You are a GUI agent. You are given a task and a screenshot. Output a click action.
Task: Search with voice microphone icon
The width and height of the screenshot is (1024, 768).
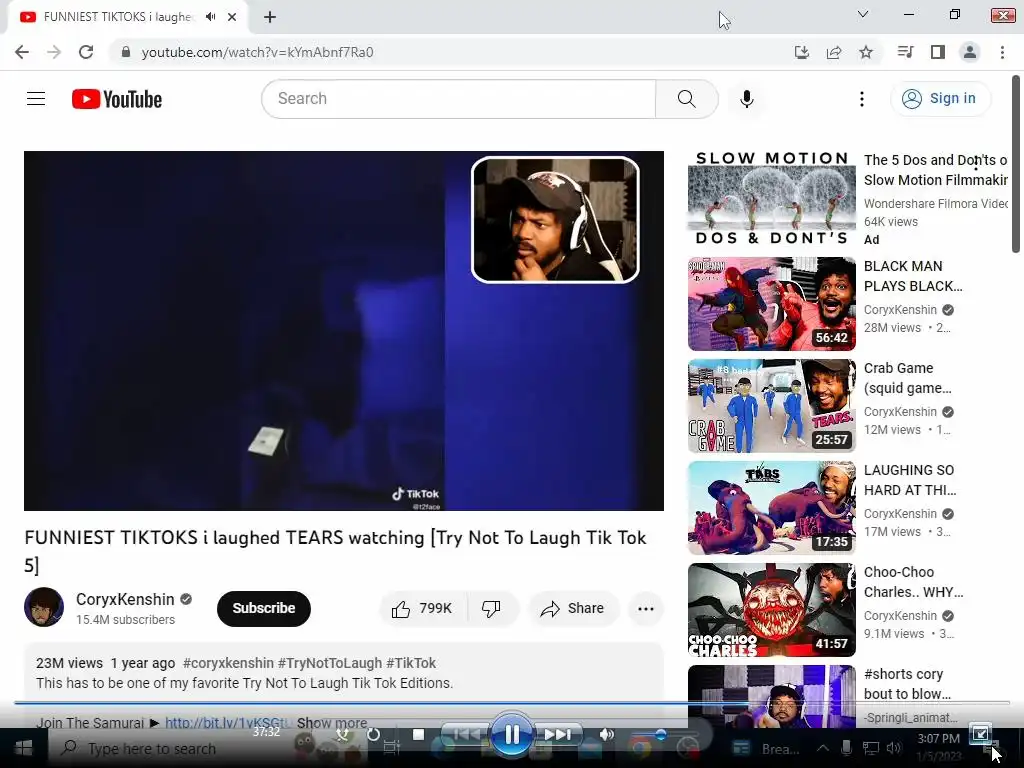coord(746,99)
